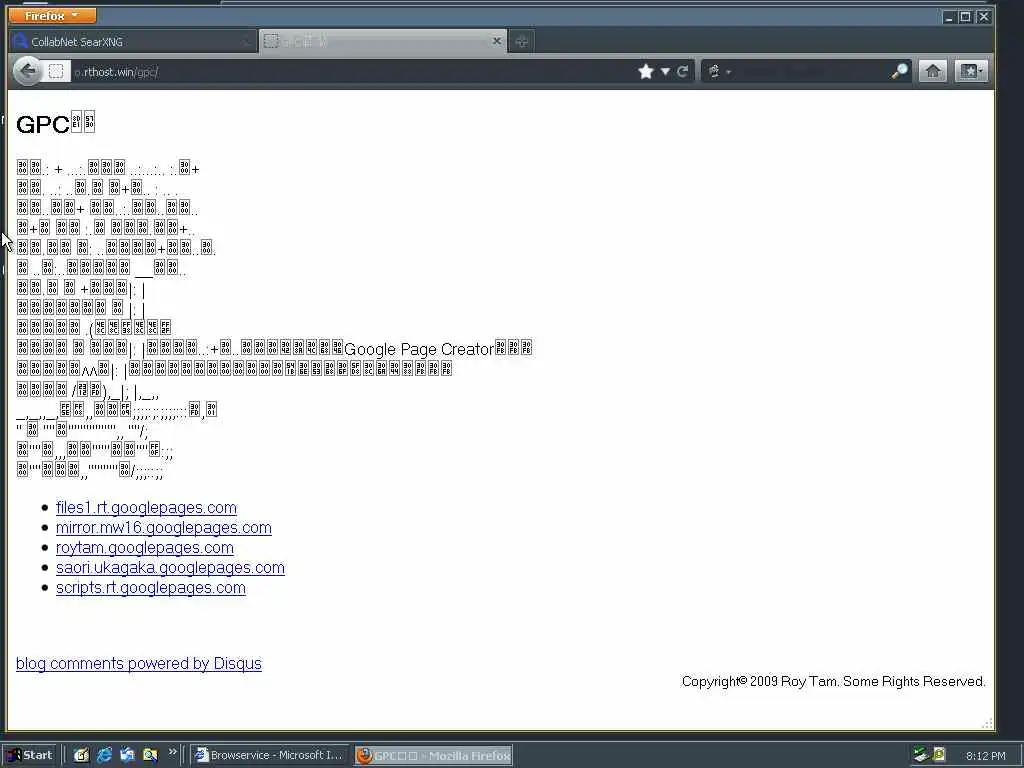This screenshot has width=1024, height=768.
Task: Maximize the Firefox window
Action: click(x=965, y=17)
